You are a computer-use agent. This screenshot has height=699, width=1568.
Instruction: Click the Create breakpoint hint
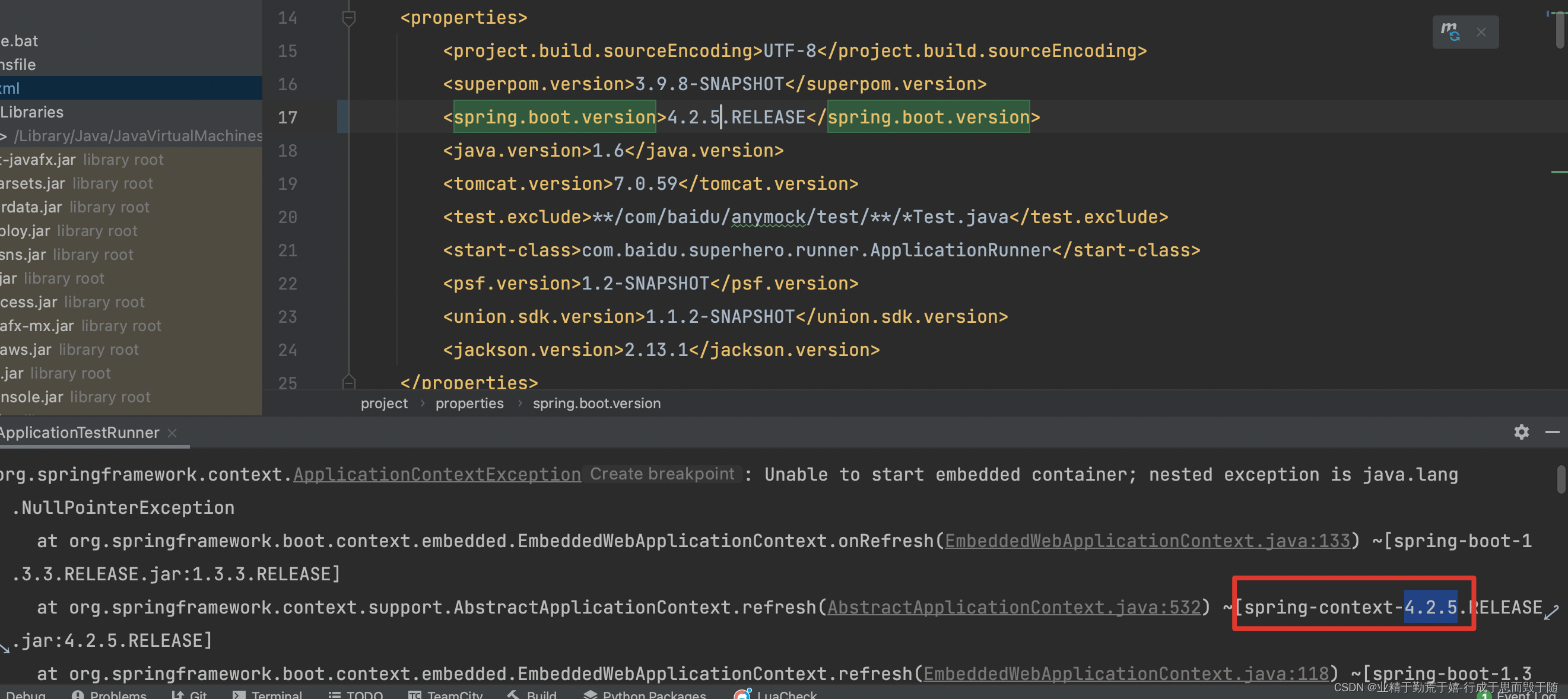point(662,474)
